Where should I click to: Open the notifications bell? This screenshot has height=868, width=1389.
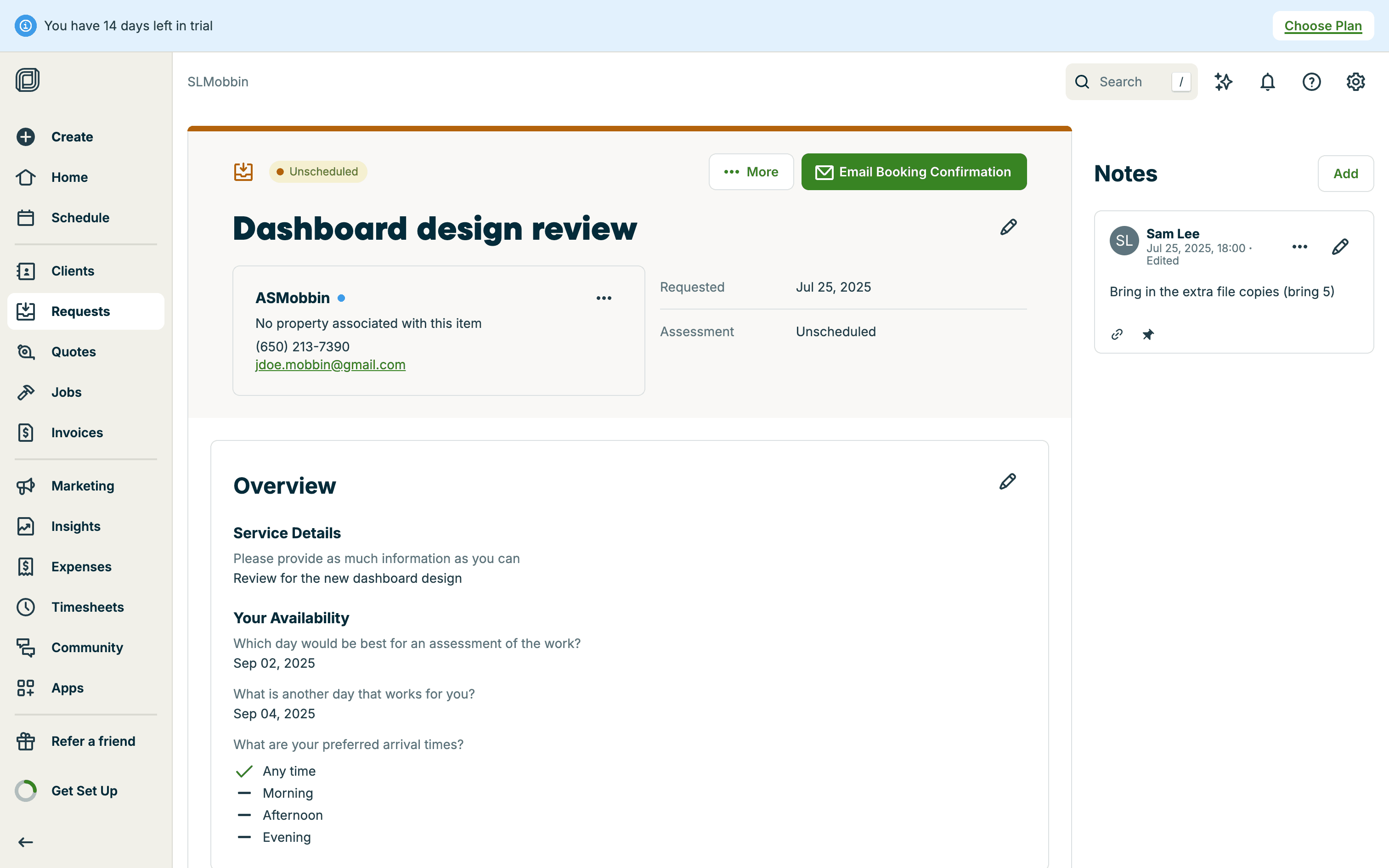pyautogui.click(x=1267, y=82)
